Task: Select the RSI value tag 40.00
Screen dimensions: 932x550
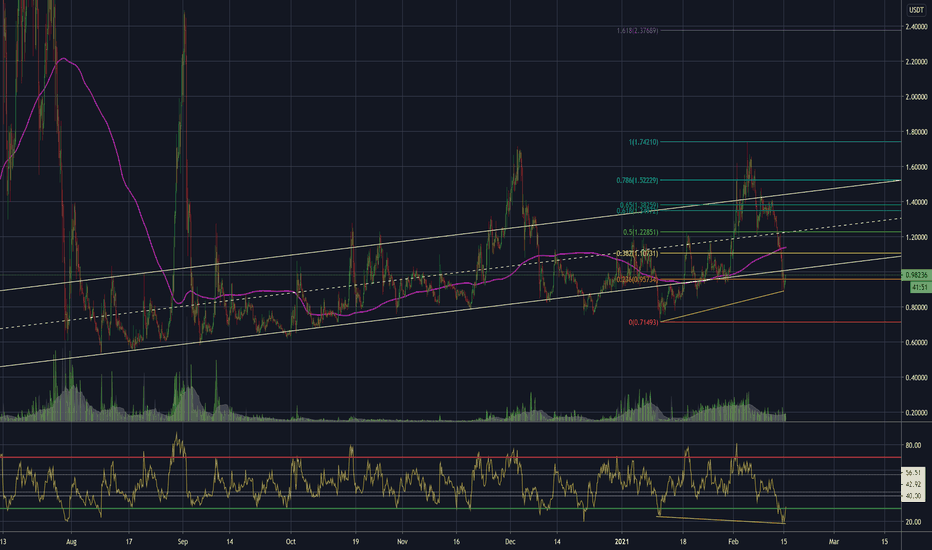Action: point(914,496)
